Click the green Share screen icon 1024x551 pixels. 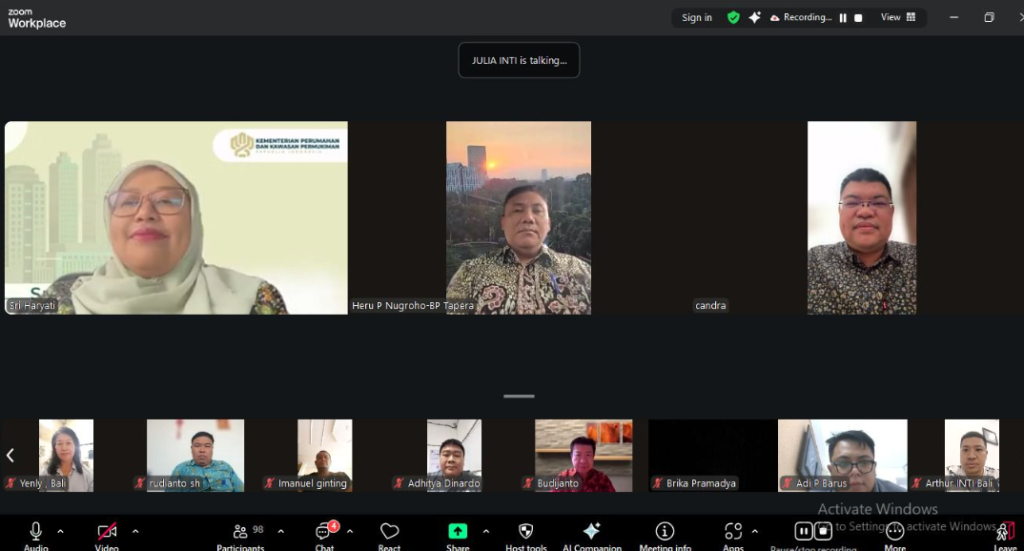click(x=457, y=533)
